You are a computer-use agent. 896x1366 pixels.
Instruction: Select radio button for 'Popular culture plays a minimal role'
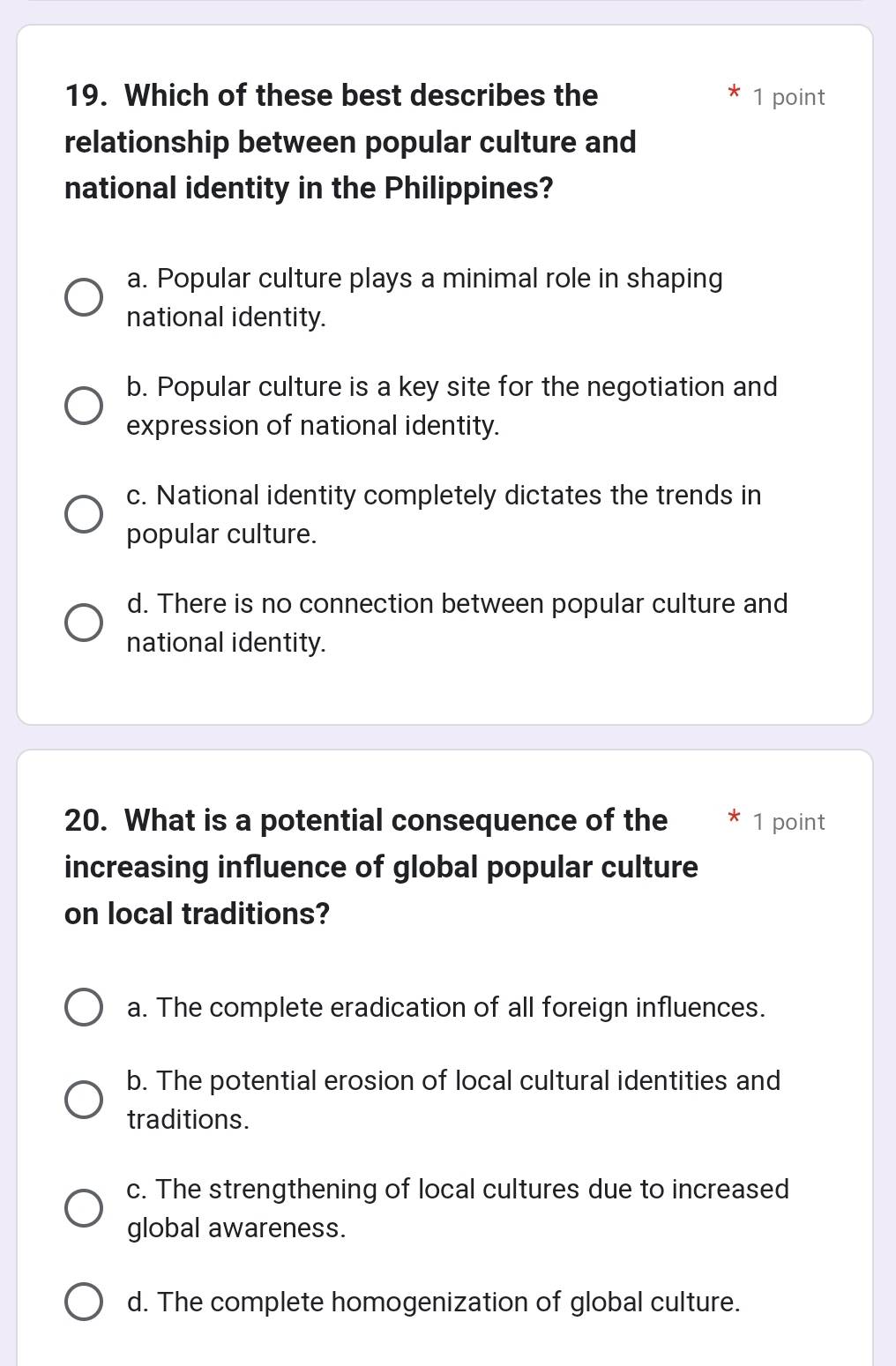84,298
